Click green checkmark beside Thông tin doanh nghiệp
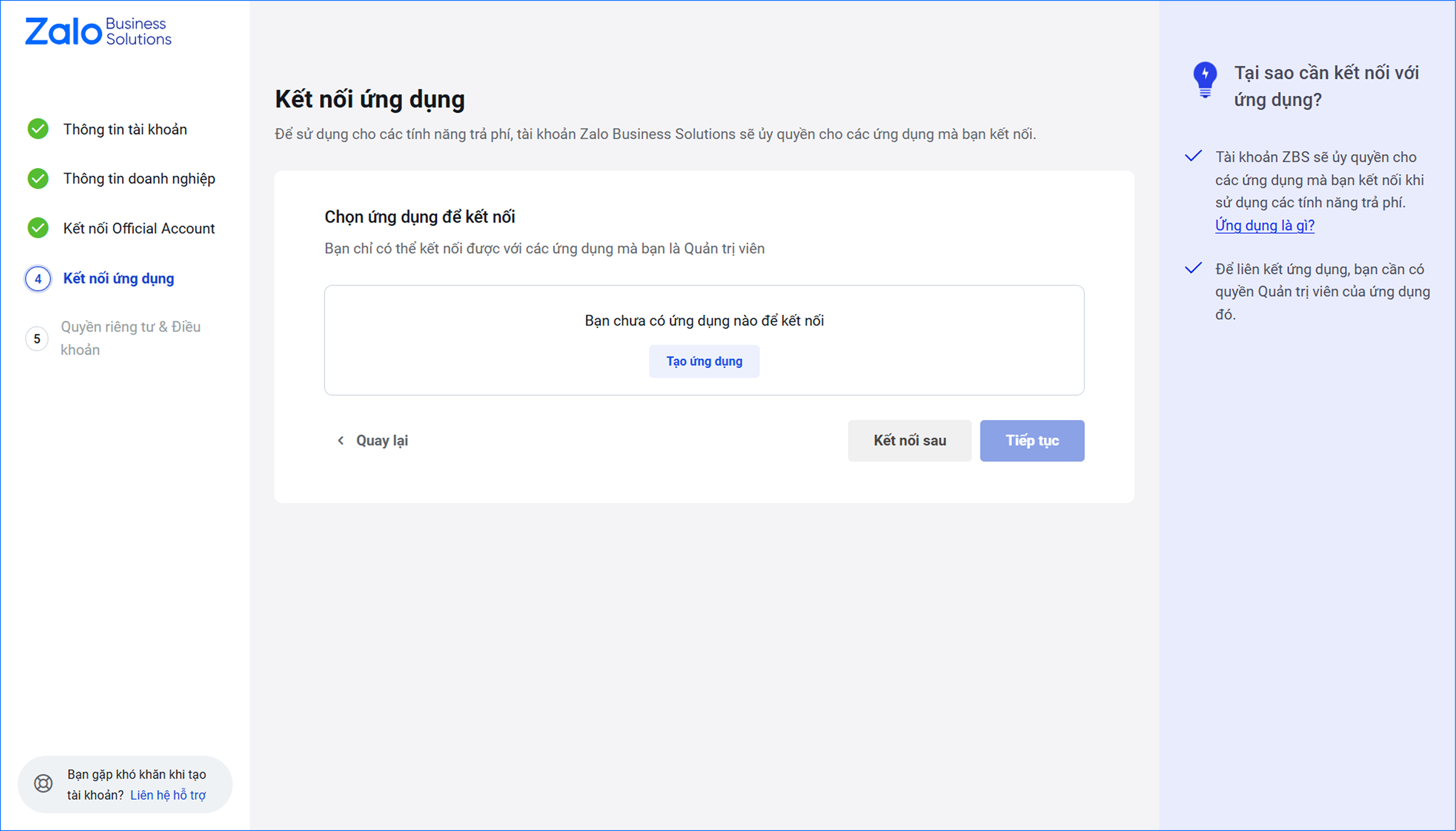1456x831 pixels. [x=38, y=179]
